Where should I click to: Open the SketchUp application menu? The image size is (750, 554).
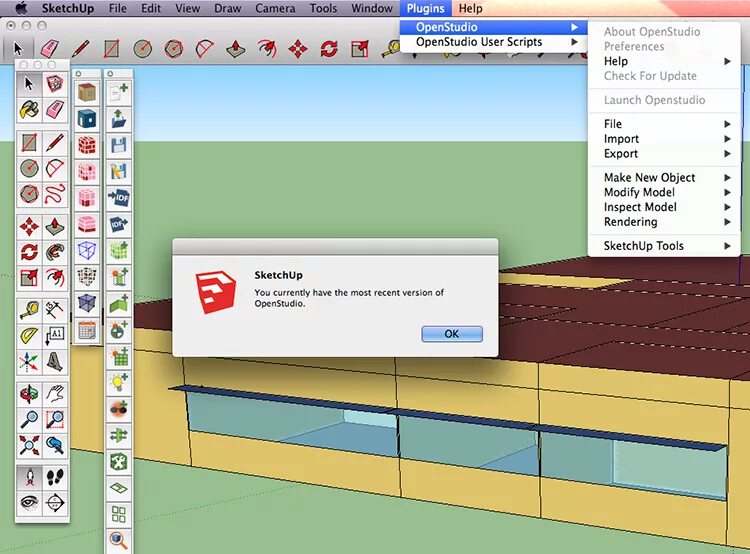[x=67, y=8]
